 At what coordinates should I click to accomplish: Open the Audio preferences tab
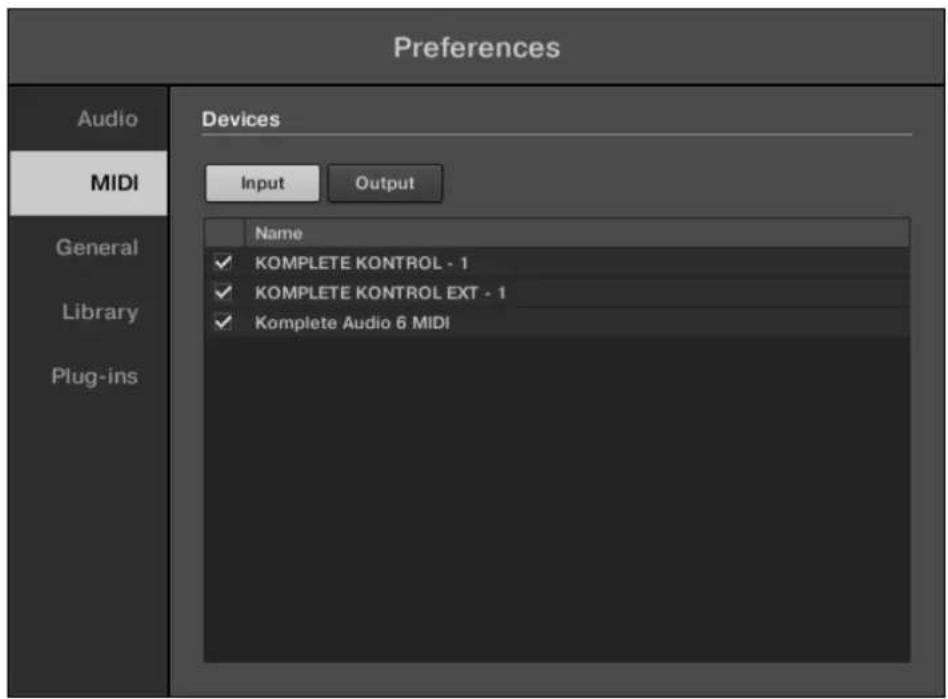point(106,119)
